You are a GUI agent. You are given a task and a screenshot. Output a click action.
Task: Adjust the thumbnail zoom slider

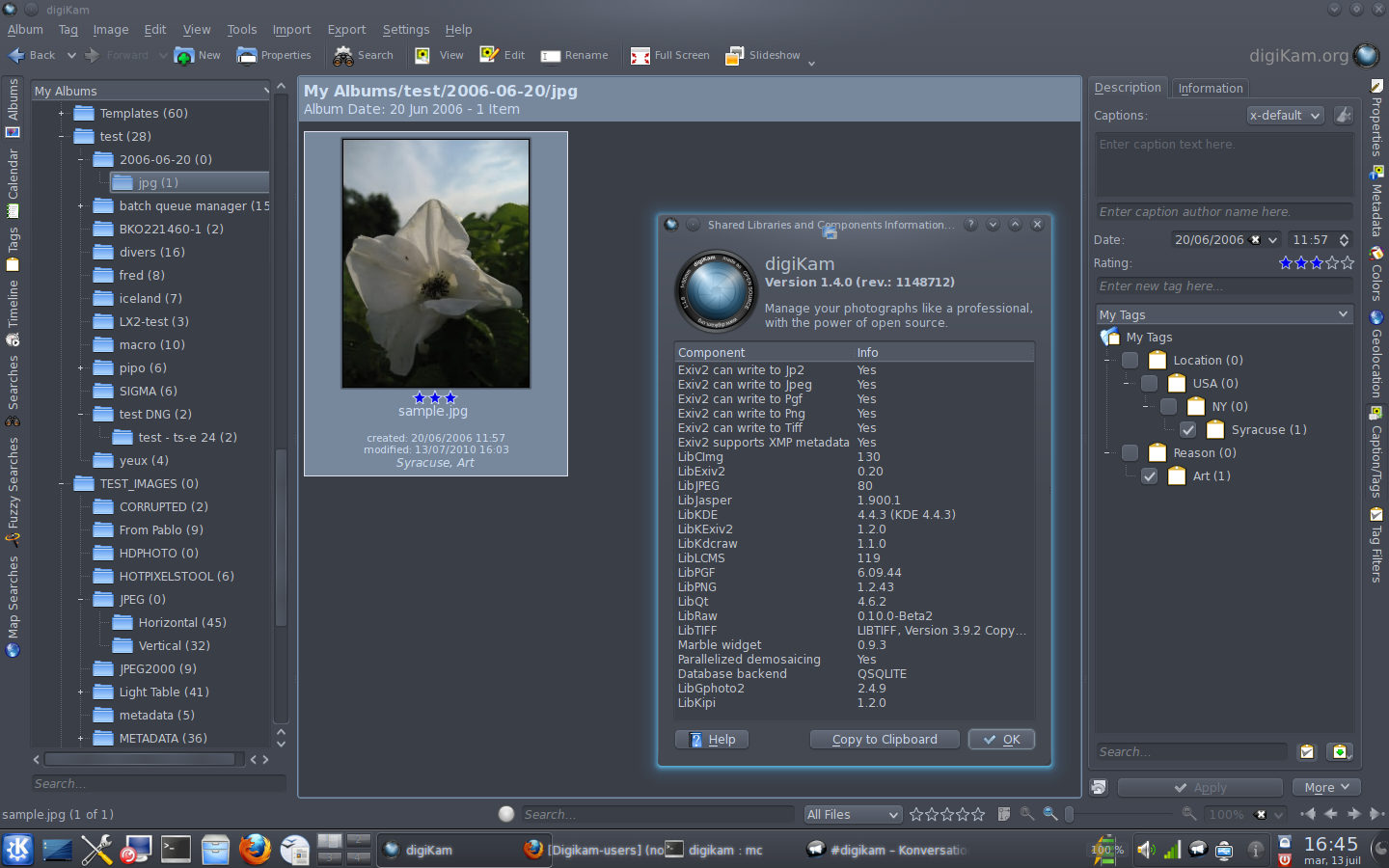pyautogui.click(x=1069, y=815)
